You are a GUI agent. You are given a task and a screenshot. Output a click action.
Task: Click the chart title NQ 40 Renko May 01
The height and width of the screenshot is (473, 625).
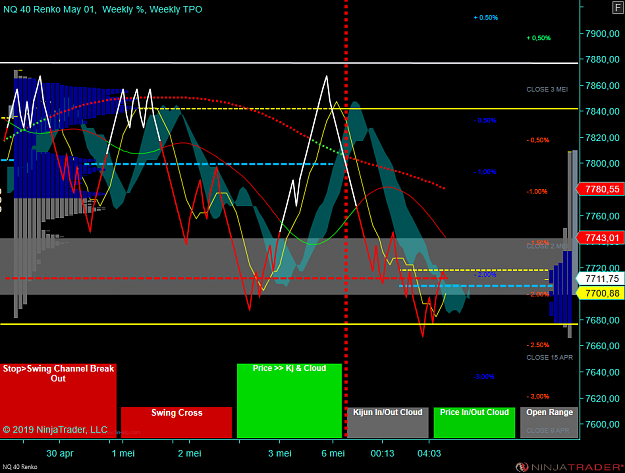tap(49, 10)
